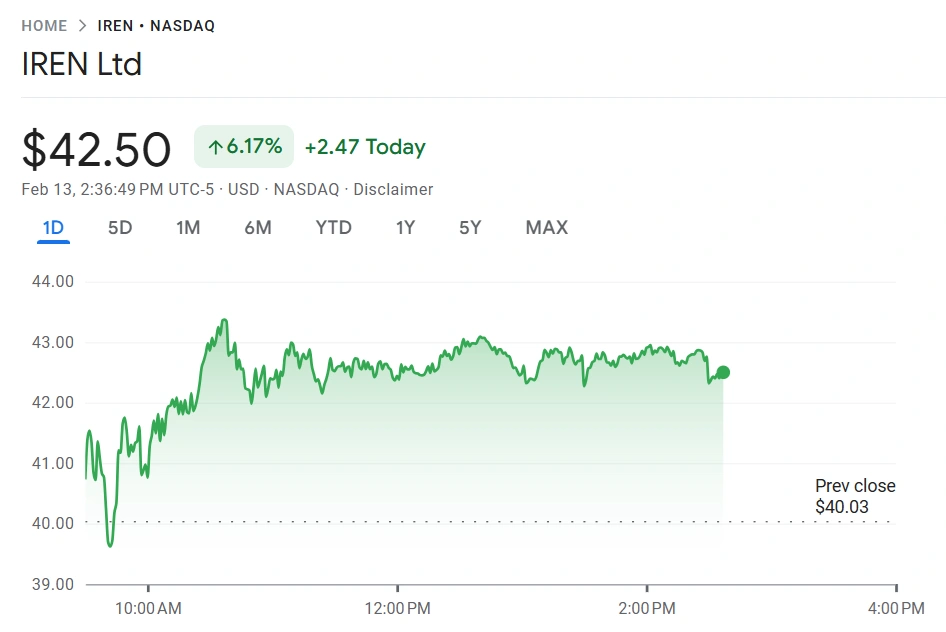Show the MAX chart range
The height and width of the screenshot is (632, 946).
point(547,228)
